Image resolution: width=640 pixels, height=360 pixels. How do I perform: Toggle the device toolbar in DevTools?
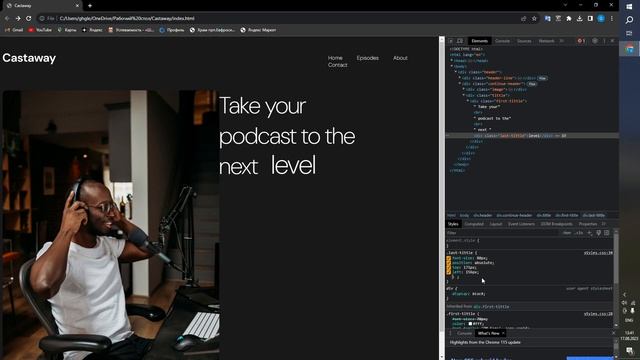pyautogui.click(x=460, y=41)
